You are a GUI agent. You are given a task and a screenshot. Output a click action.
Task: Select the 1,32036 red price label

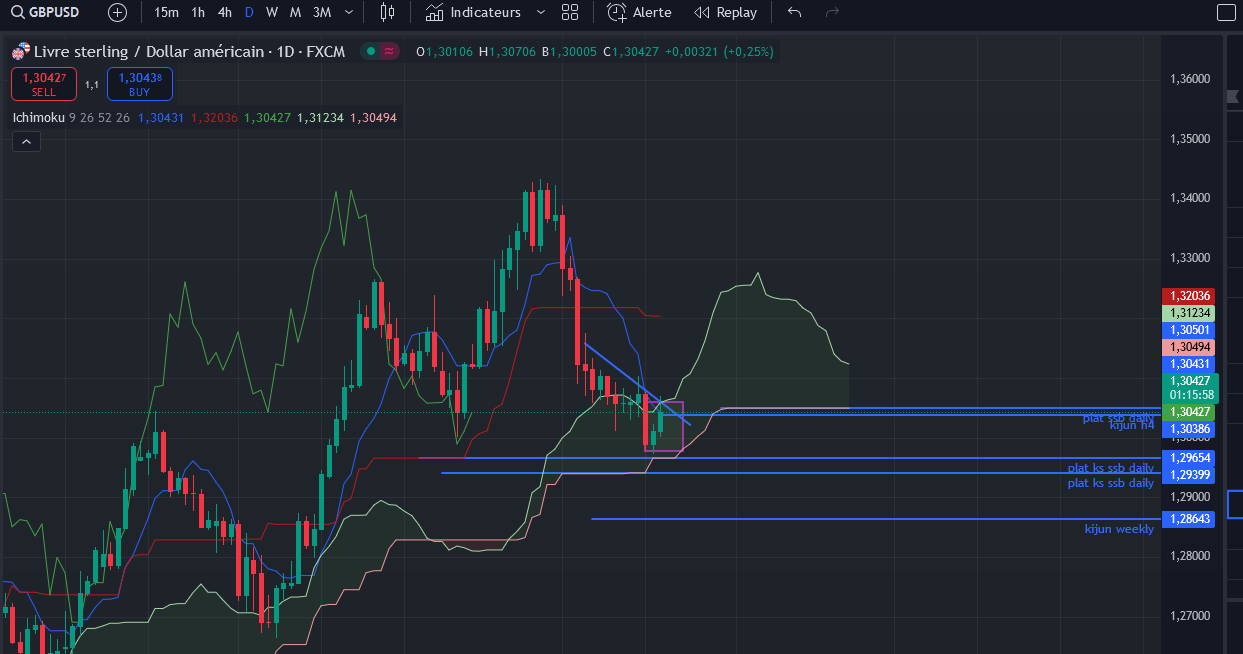click(1189, 296)
